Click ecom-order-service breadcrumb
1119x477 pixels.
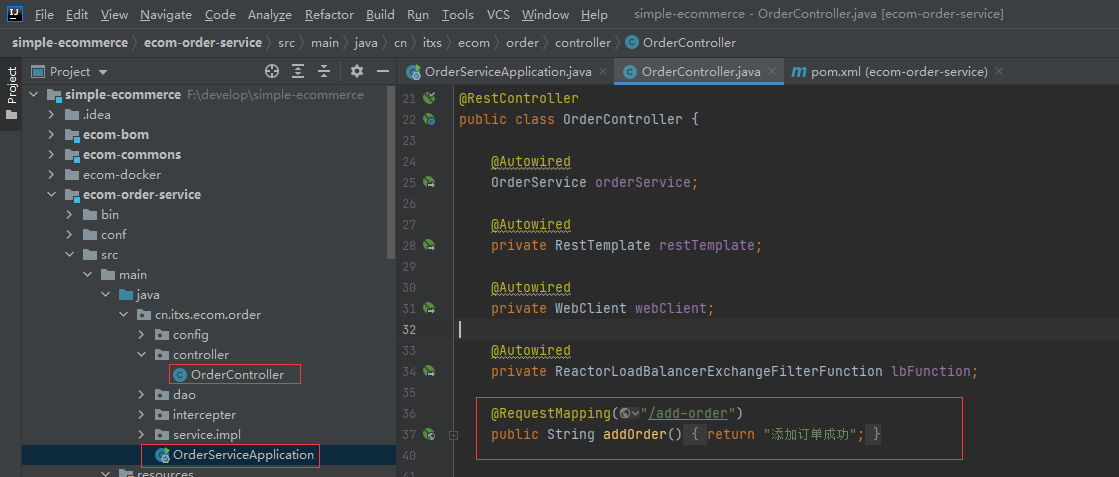[x=203, y=43]
